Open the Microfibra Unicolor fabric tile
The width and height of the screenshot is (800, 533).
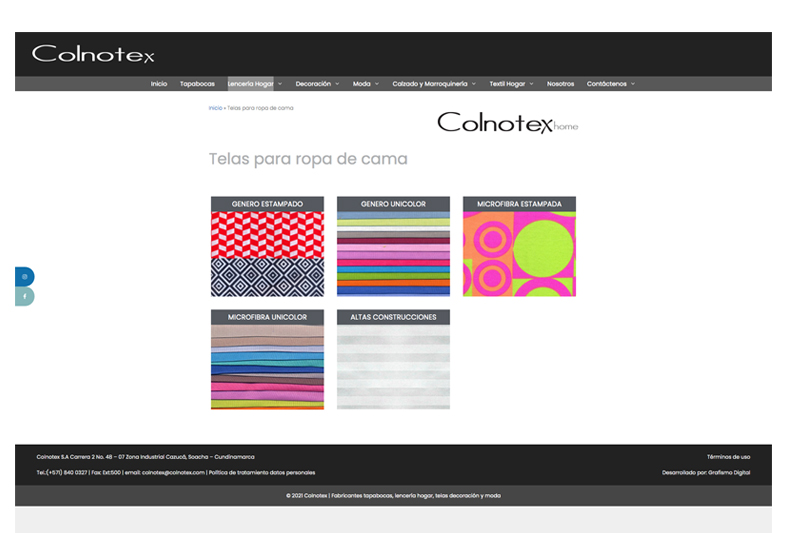click(x=267, y=360)
